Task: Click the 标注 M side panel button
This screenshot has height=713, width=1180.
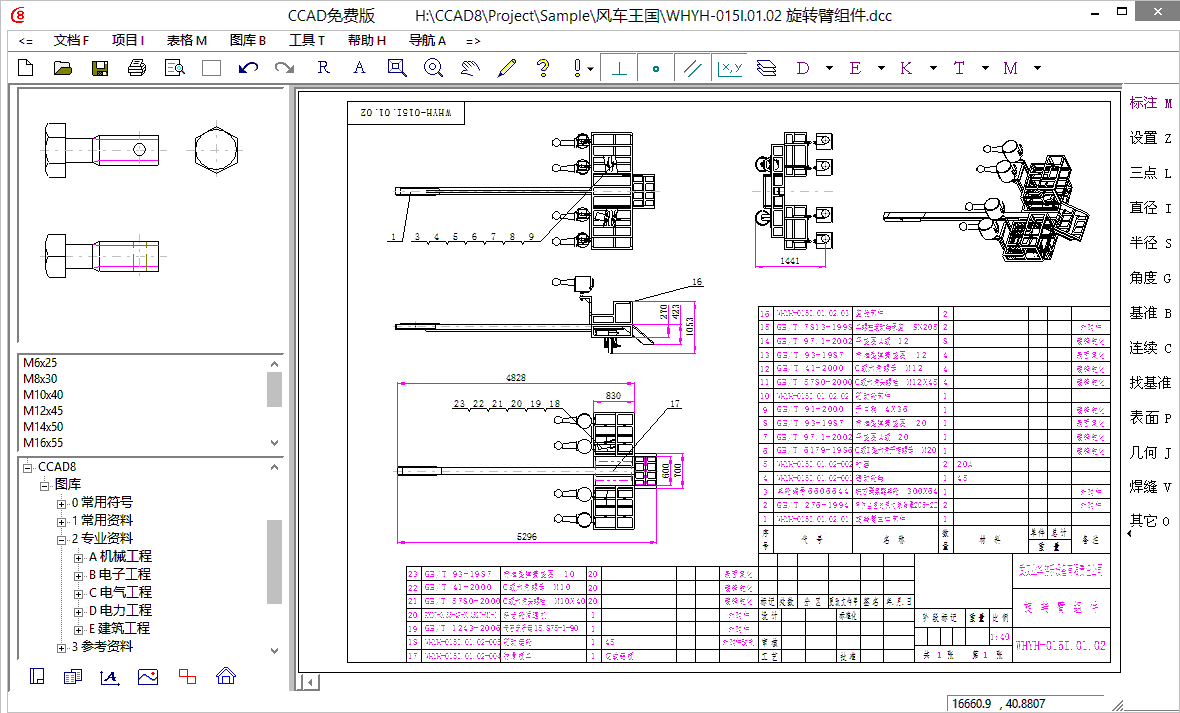Action: pyautogui.click(x=1149, y=103)
